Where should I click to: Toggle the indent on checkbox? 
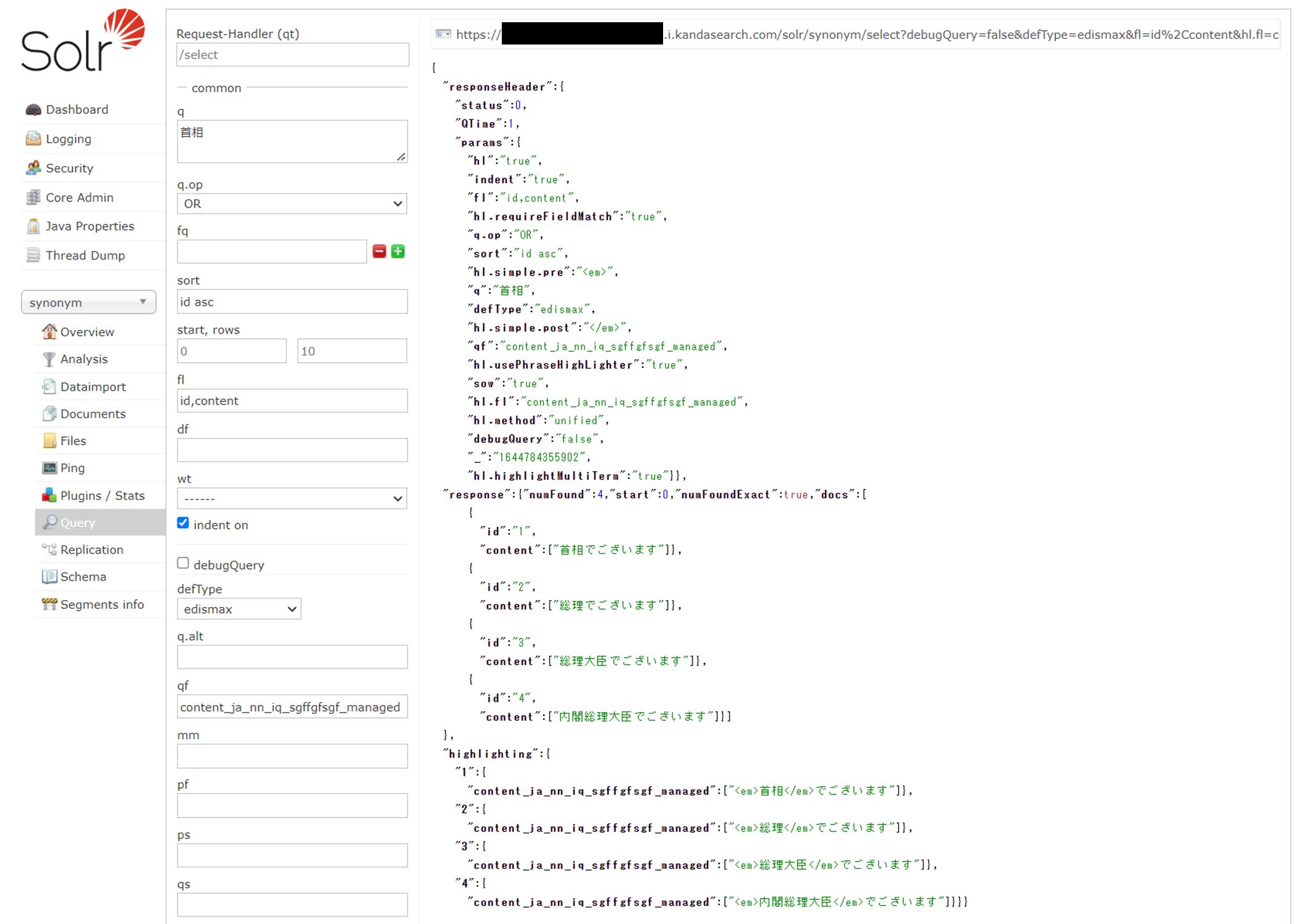tap(183, 523)
